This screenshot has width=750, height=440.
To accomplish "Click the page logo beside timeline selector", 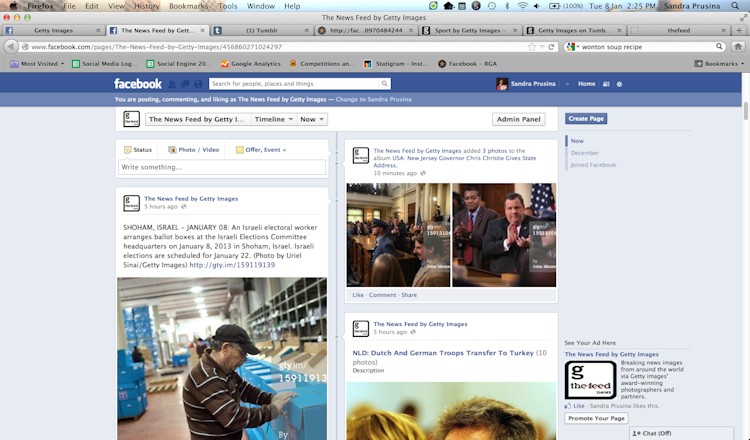I will coord(132,119).
